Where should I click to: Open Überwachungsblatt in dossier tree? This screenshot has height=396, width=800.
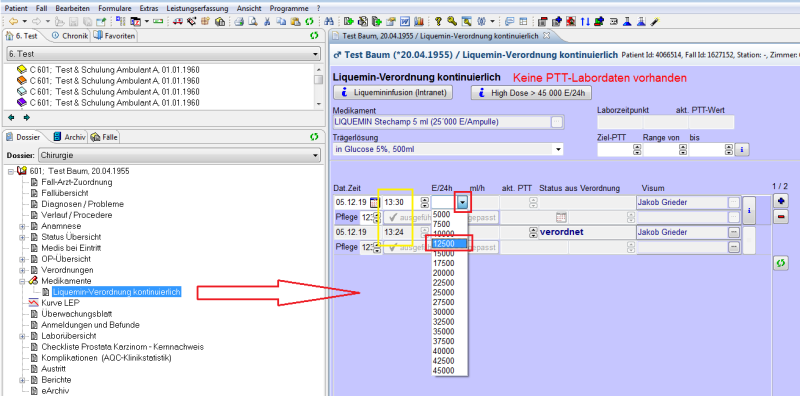point(77,314)
